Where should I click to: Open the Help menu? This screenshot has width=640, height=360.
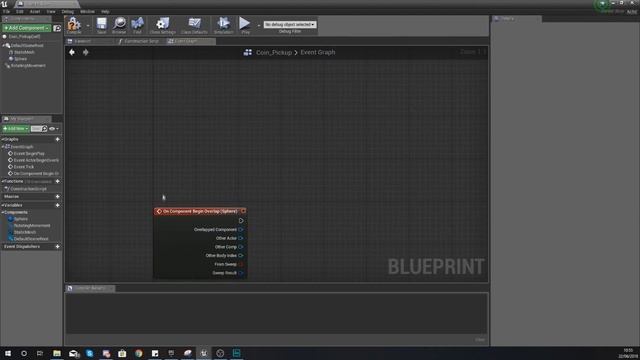coord(105,11)
